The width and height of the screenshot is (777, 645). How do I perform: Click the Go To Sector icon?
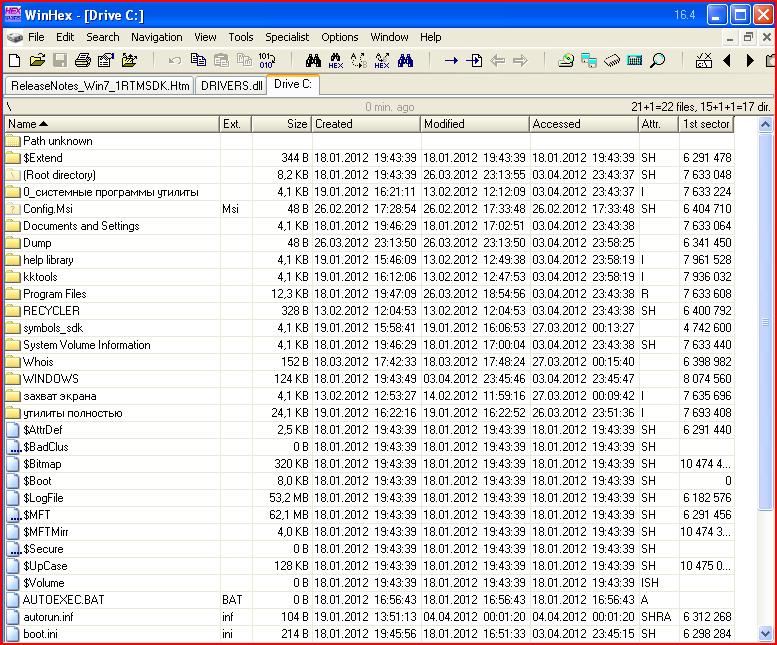[x=474, y=61]
